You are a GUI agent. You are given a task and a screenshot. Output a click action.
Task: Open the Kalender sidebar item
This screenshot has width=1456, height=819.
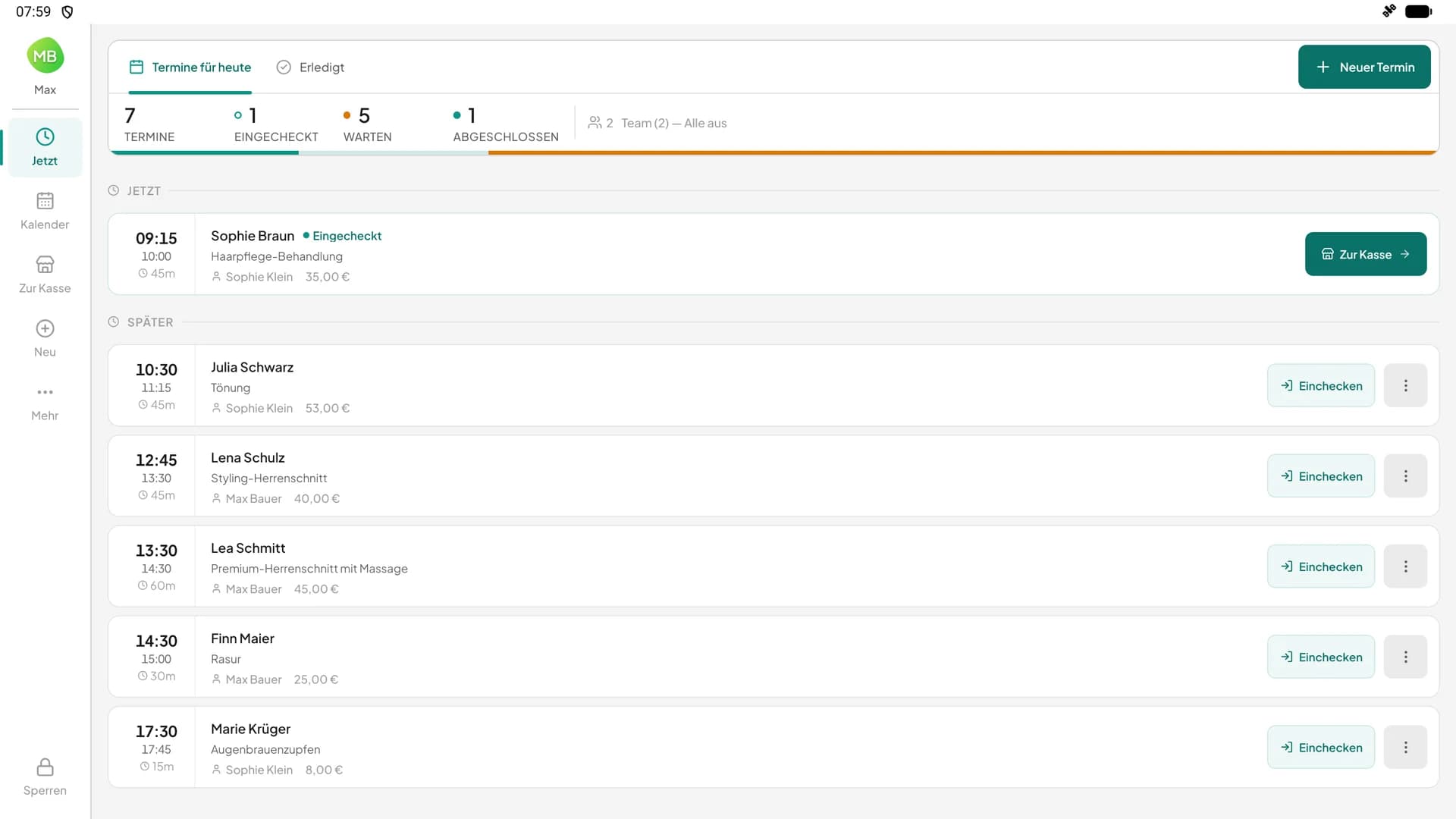coord(45,211)
